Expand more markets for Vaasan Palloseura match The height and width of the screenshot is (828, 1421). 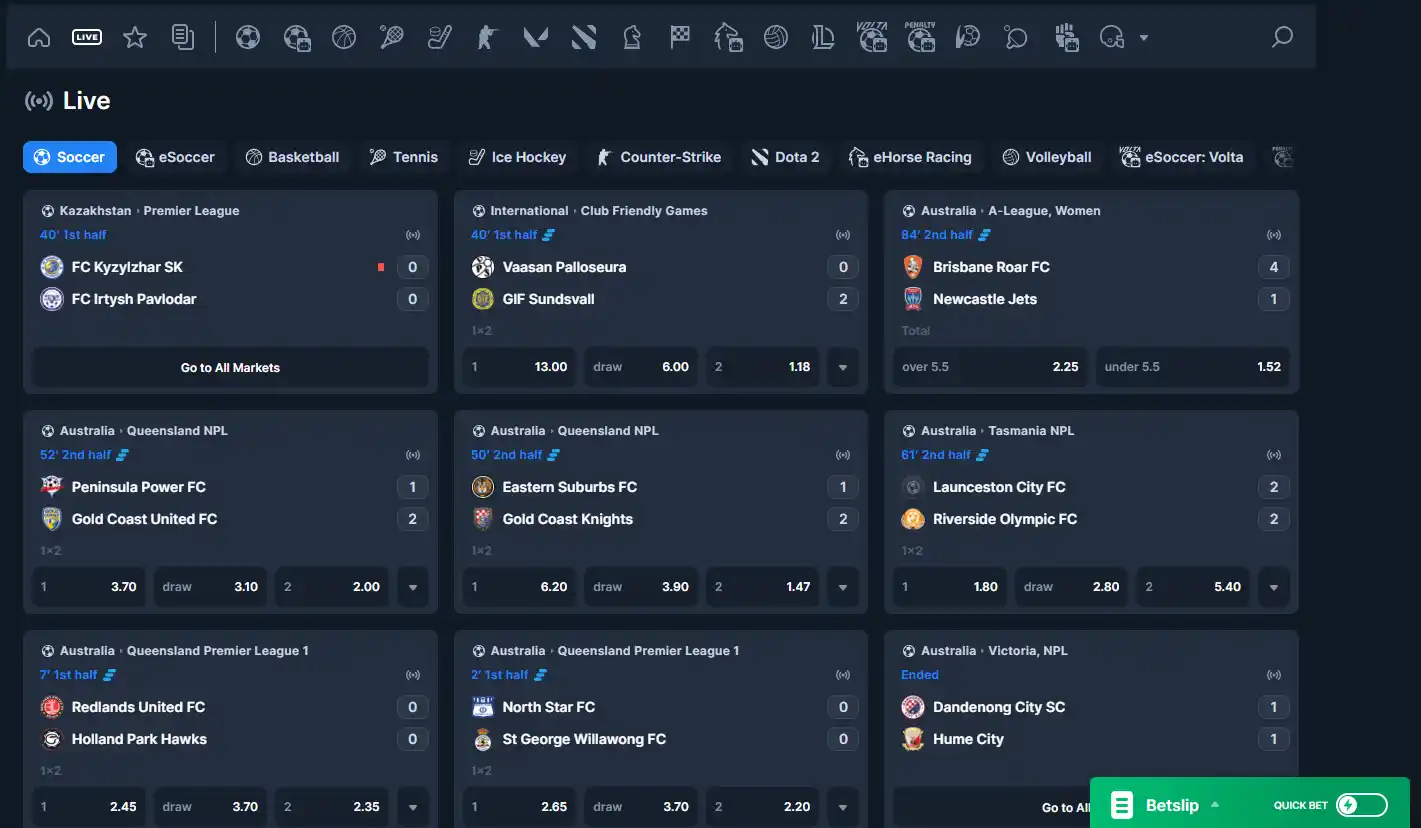pyautogui.click(x=843, y=367)
